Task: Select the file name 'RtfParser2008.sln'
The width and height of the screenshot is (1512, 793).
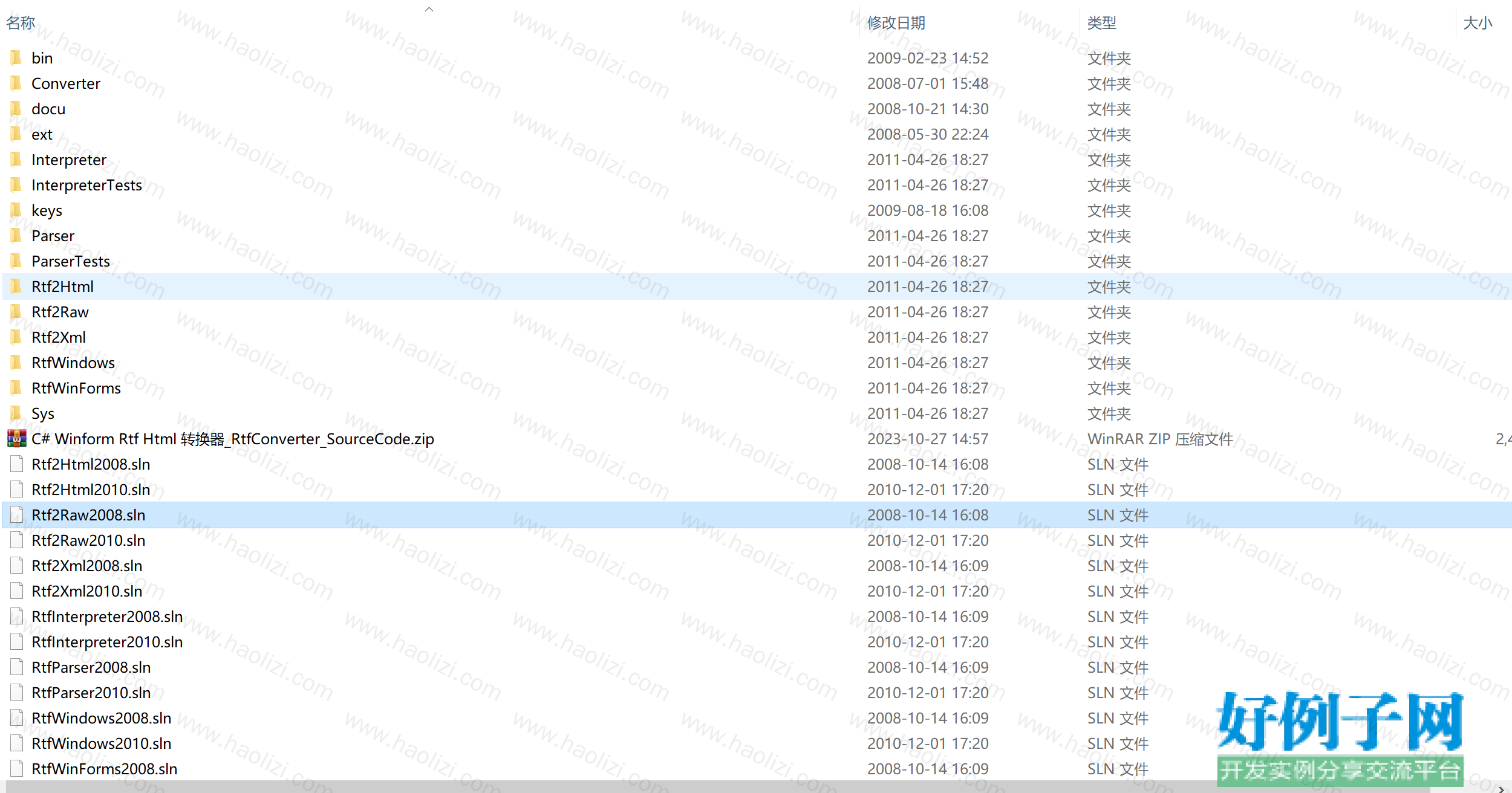Action: [91, 667]
